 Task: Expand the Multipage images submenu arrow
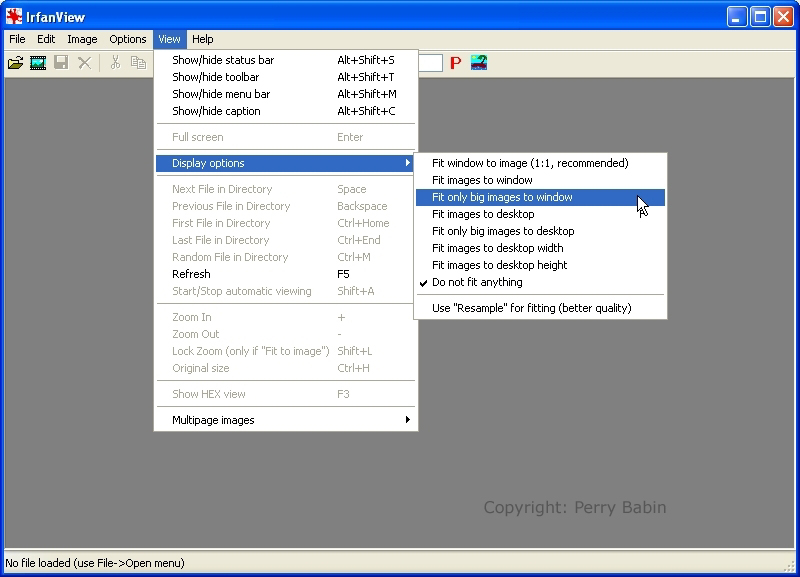point(407,420)
